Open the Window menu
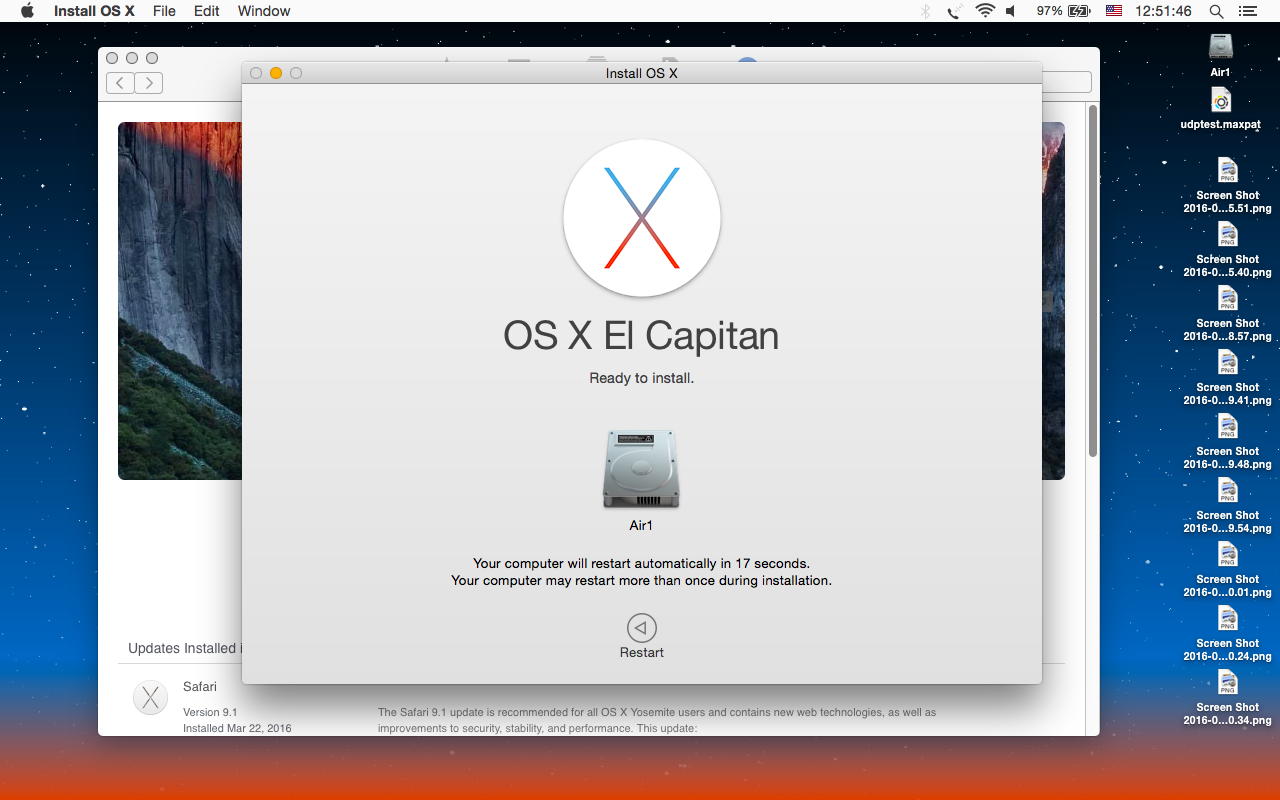The width and height of the screenshot is (1280, 800). tap(264, 11)
